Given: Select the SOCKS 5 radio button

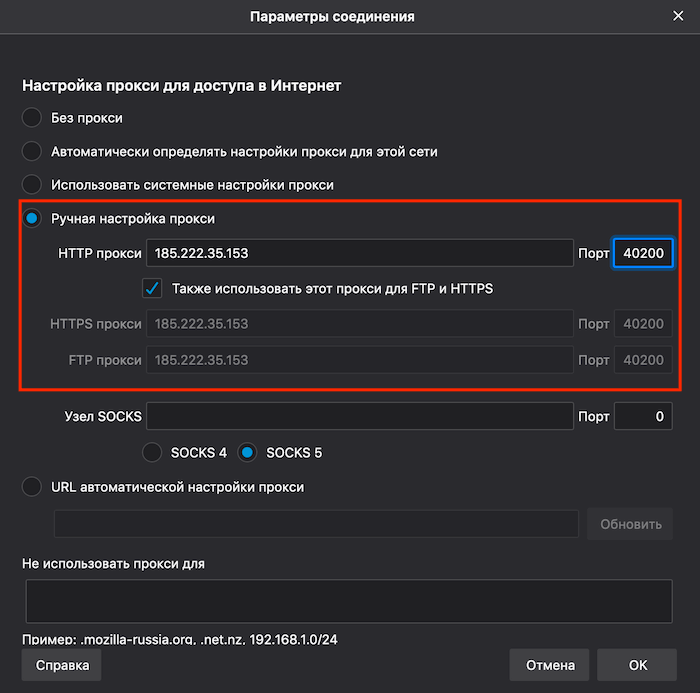Looking at the screenshot, I should pyautogui.click(x=247, y=452).
